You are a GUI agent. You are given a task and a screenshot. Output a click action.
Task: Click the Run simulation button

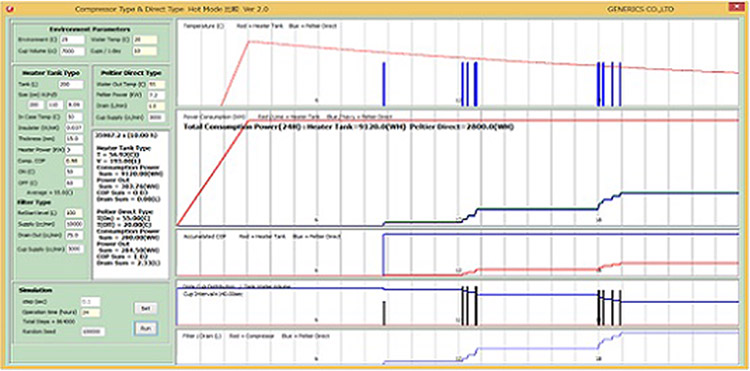pyautogui.click(x=145, y=328)
